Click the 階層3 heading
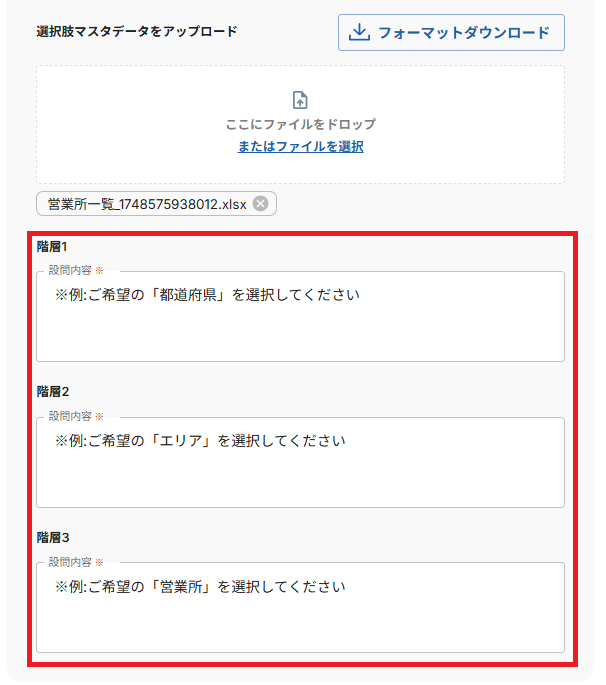606x685 pixels. pyautogui.click(x=52, y=537)
